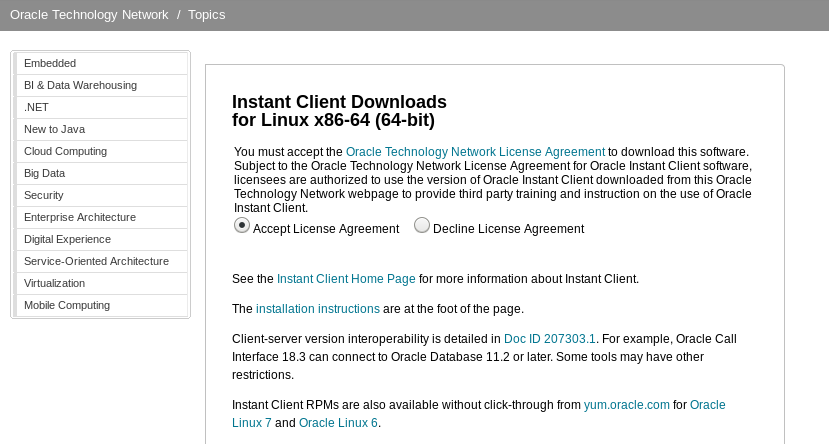
Task: Select the Security topic
Action: coord(100,196)
